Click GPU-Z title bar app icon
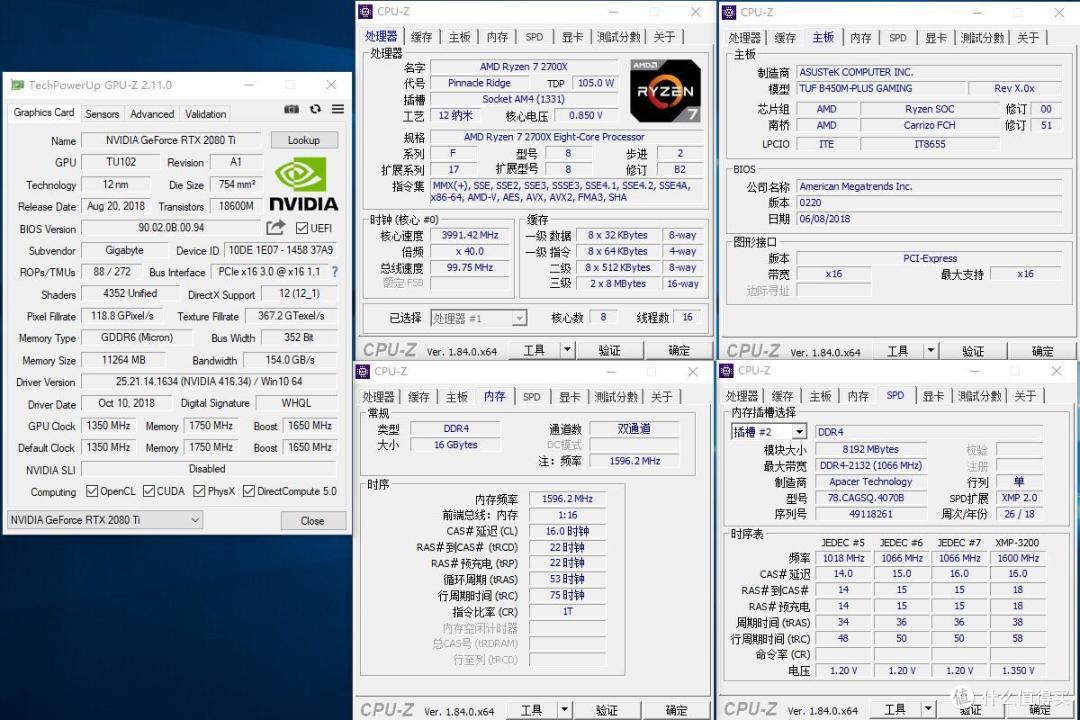1080x720 pixels. pyautogui.click(x=17, y=85)
